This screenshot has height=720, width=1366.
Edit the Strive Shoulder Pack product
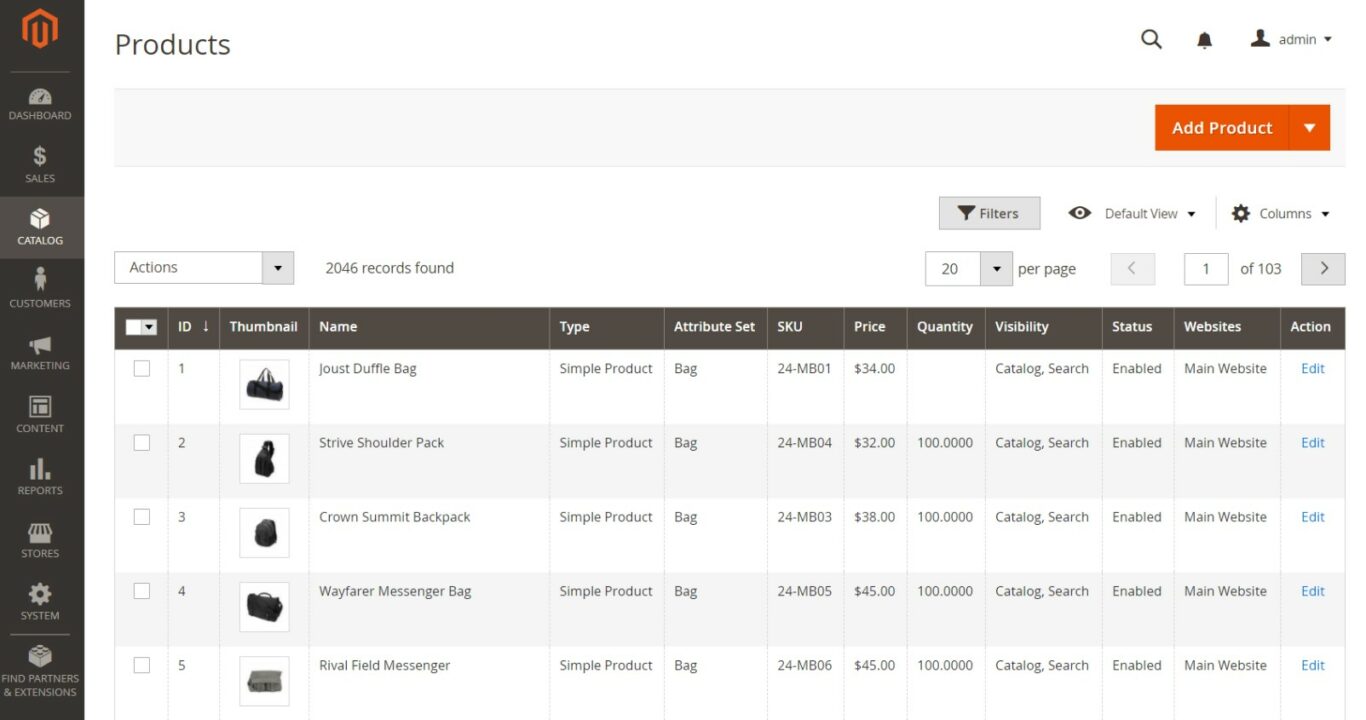tap(1312, 442)
